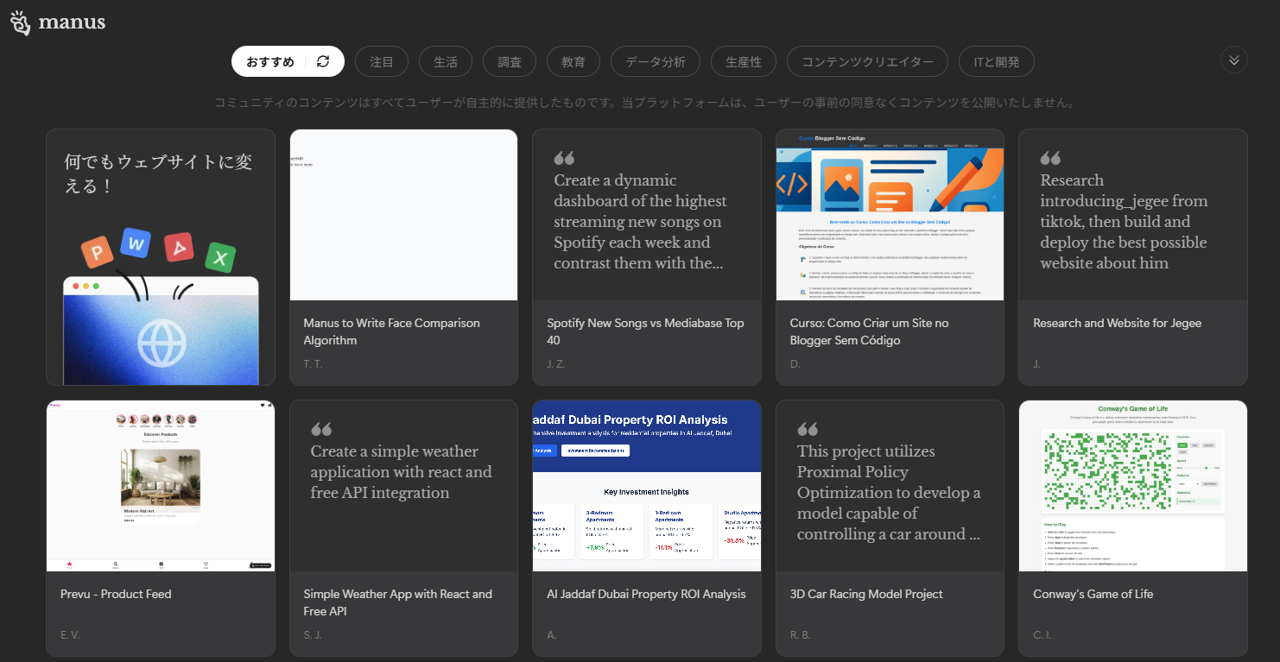
Task: Open 'Simple Weather App with React' title
Action: (398, 603)
